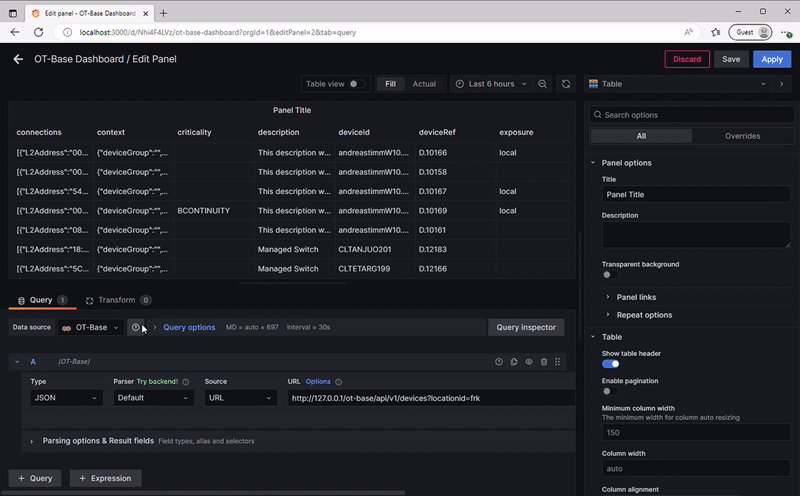Click the Save button
This screenshot has height=496, width=800.
[x=731, y=59]
